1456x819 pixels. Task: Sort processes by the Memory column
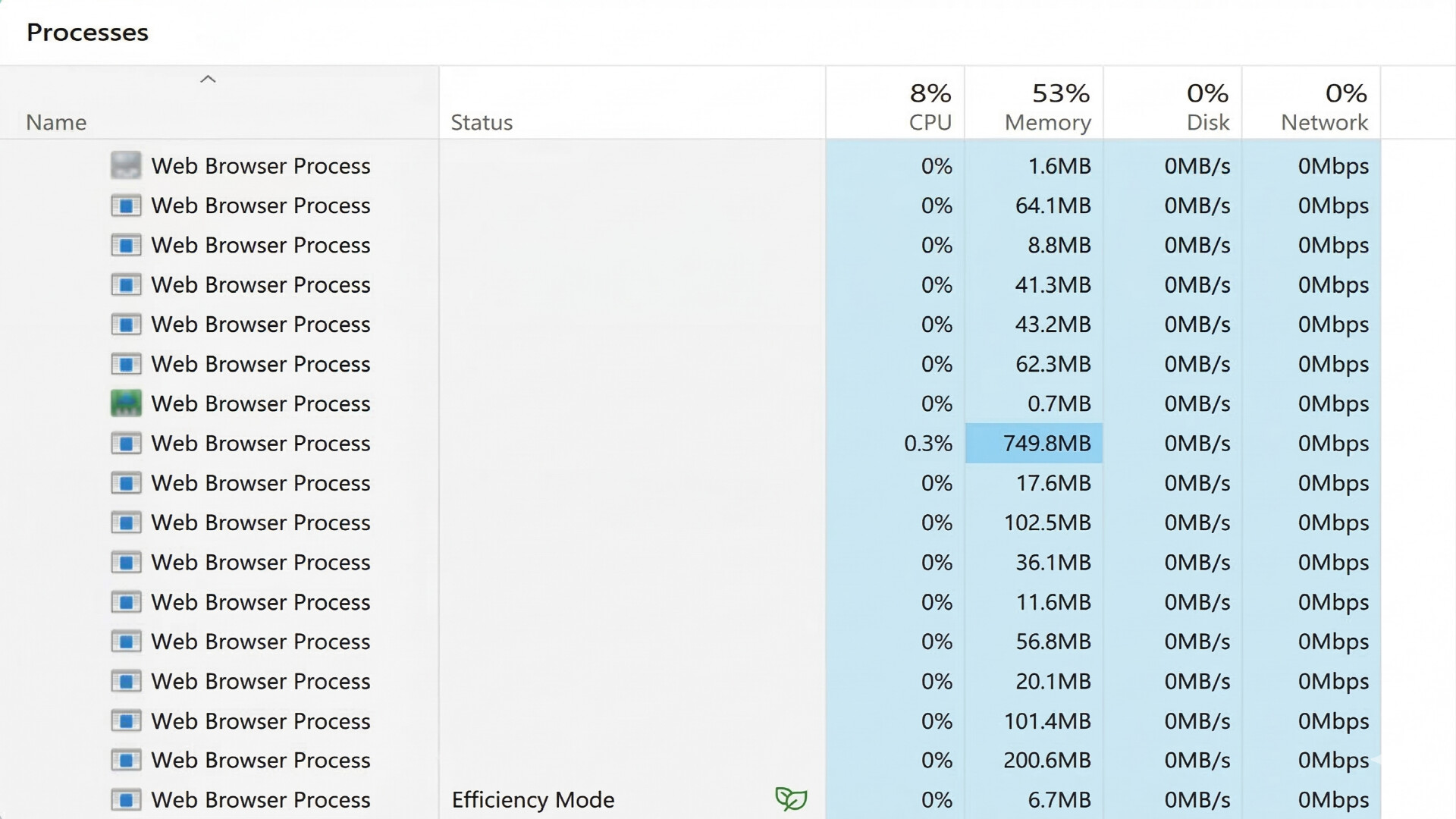(1047, 121)
